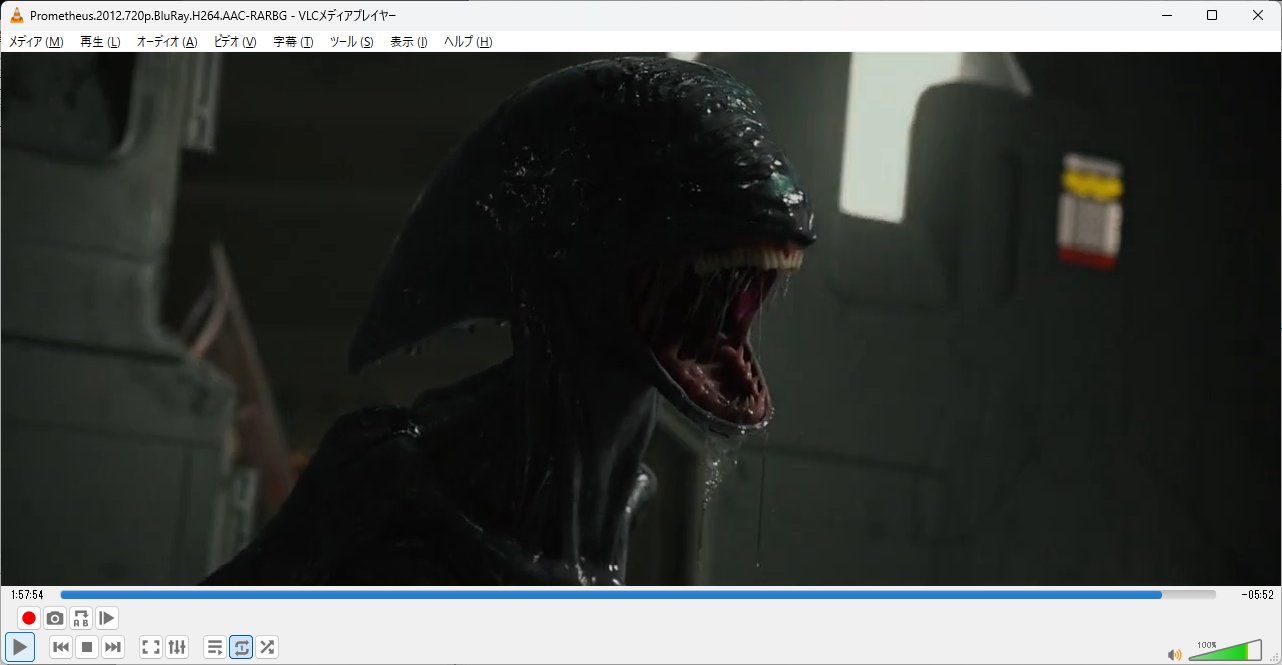Open the 表示 (I) view menu

(408, 42)
